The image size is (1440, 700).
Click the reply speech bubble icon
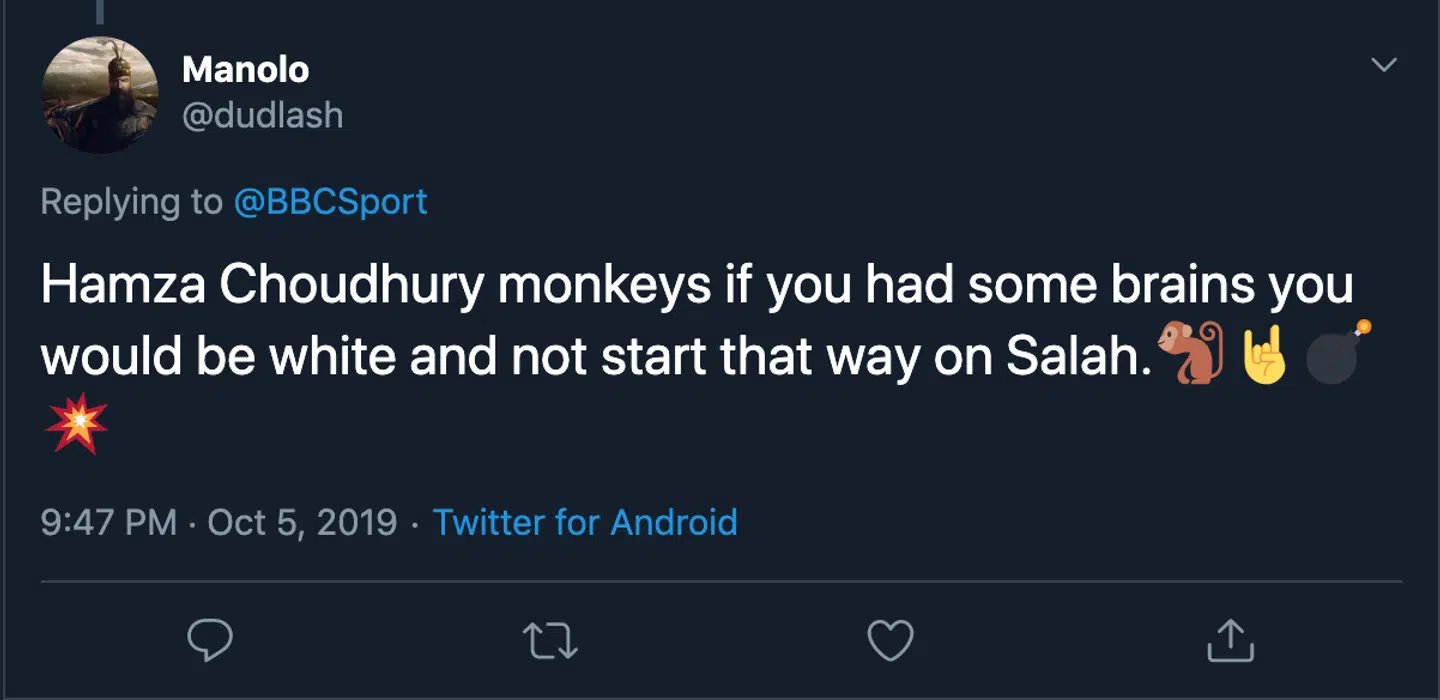coord(210,641)
